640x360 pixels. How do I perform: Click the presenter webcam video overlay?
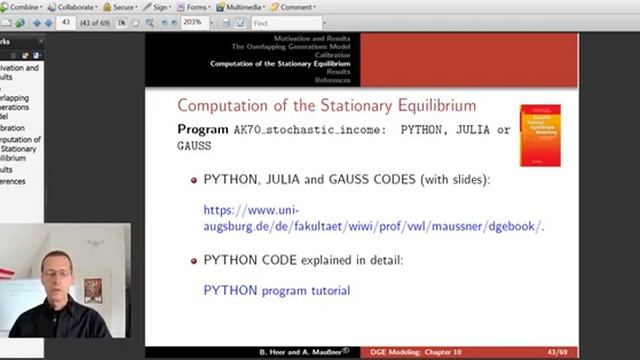coord(65,280)
